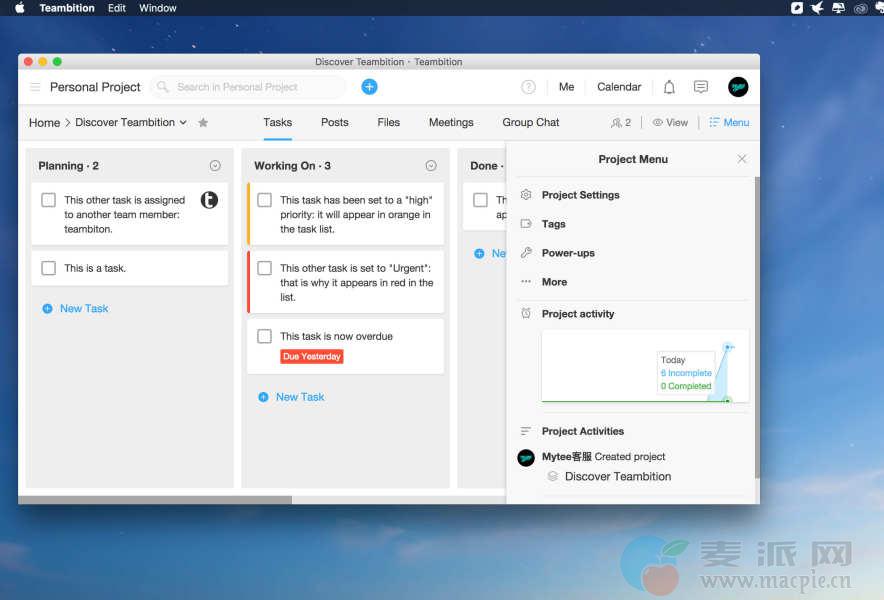
Task: Open the Working On list dropdown
Action: click(431, 166)
